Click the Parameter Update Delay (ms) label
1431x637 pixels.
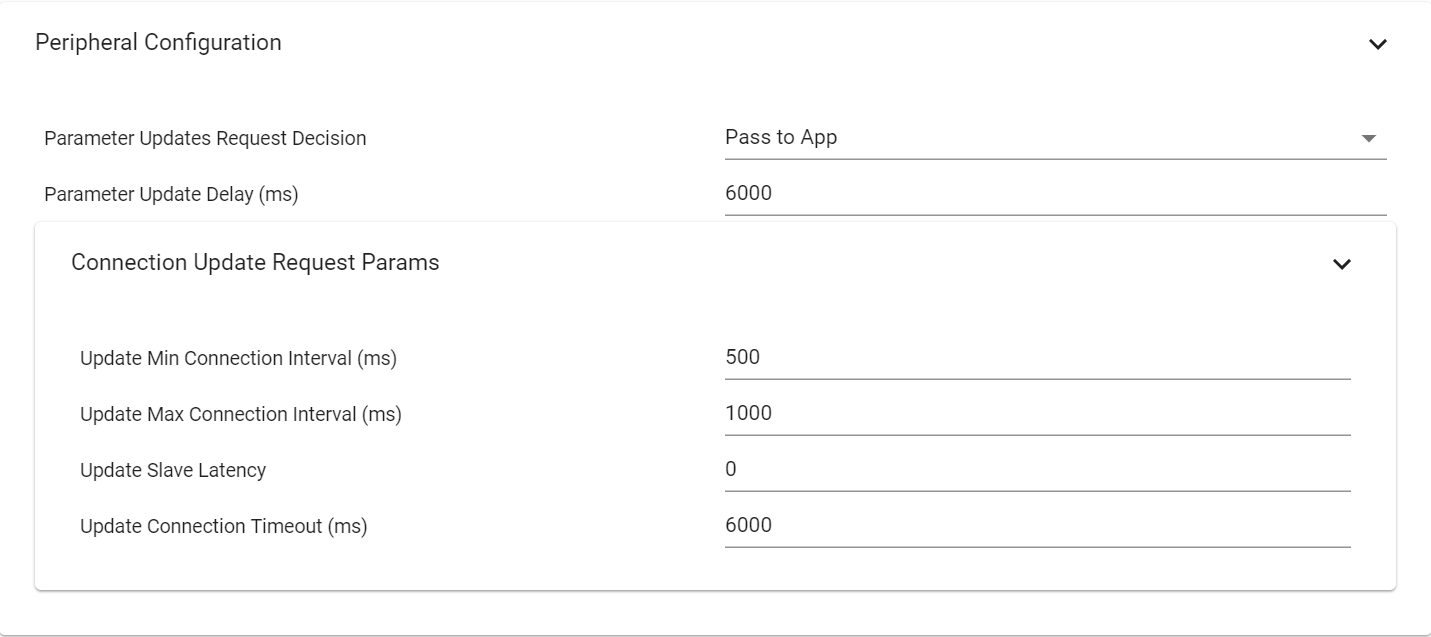point(171,195)
